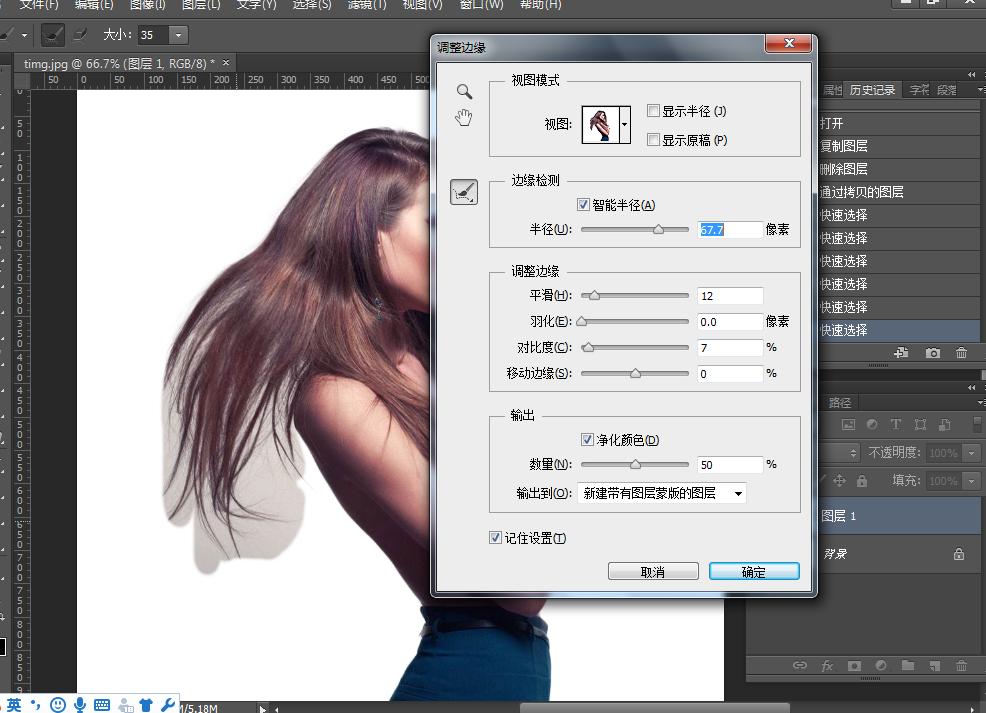Click the microphone icon in IME toolbar
Screen dimensions: 986x713
[80, 705]
